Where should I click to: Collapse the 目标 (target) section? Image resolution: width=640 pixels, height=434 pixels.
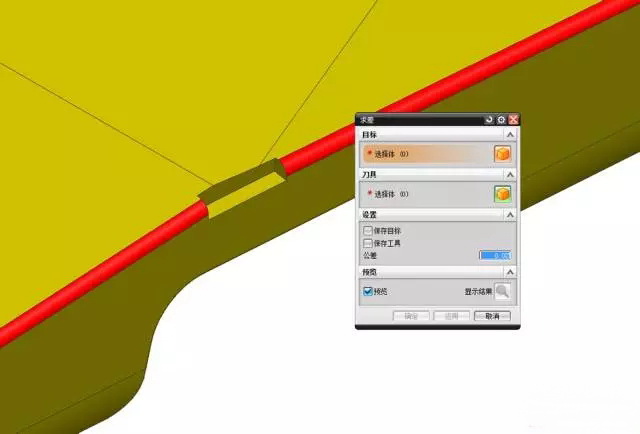click(510, 134)
